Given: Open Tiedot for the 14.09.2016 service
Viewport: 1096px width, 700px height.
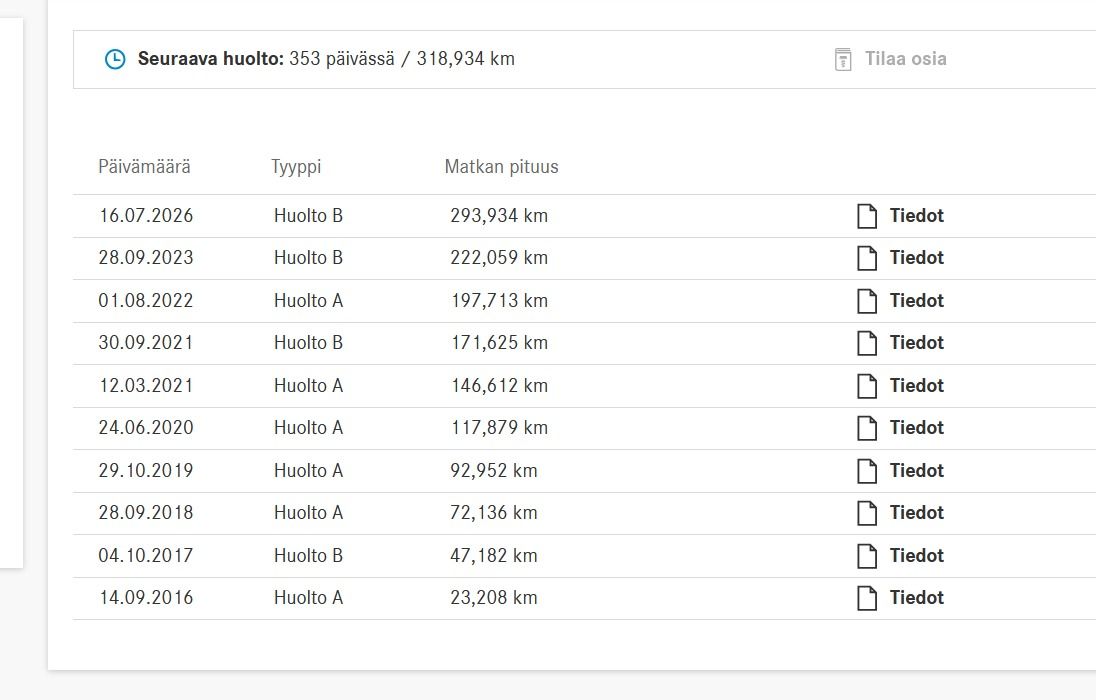Looking at the screenshot, I should coord(916,597).
